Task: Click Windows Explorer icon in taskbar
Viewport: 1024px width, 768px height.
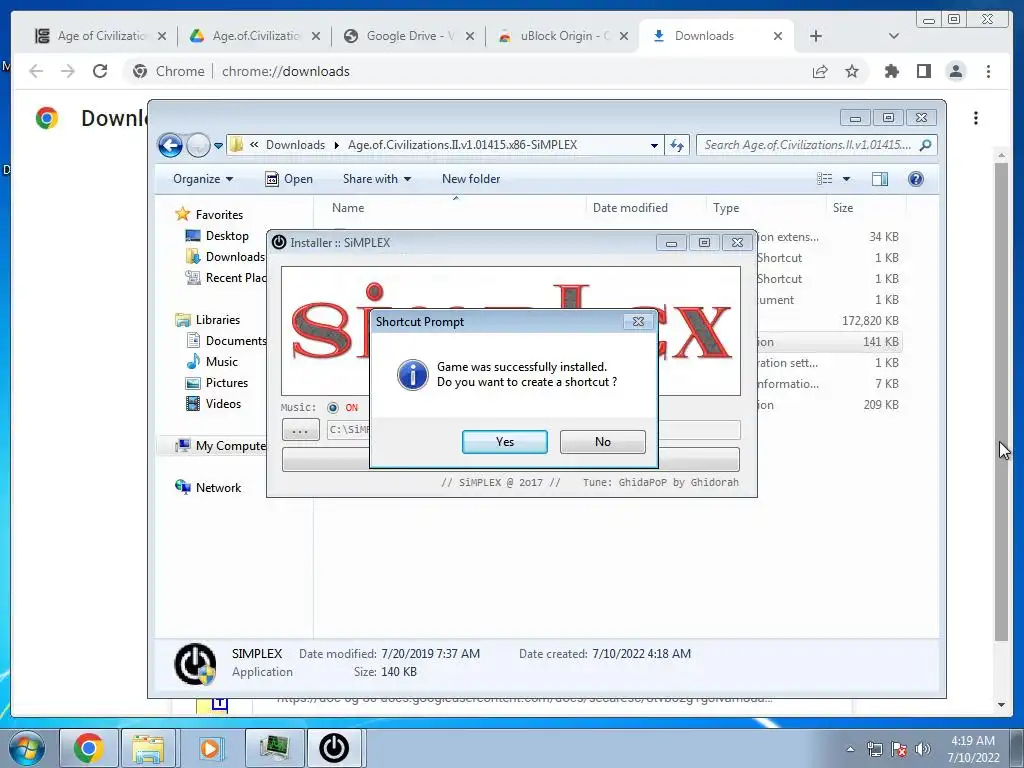Action: click(x=148, y=748)
